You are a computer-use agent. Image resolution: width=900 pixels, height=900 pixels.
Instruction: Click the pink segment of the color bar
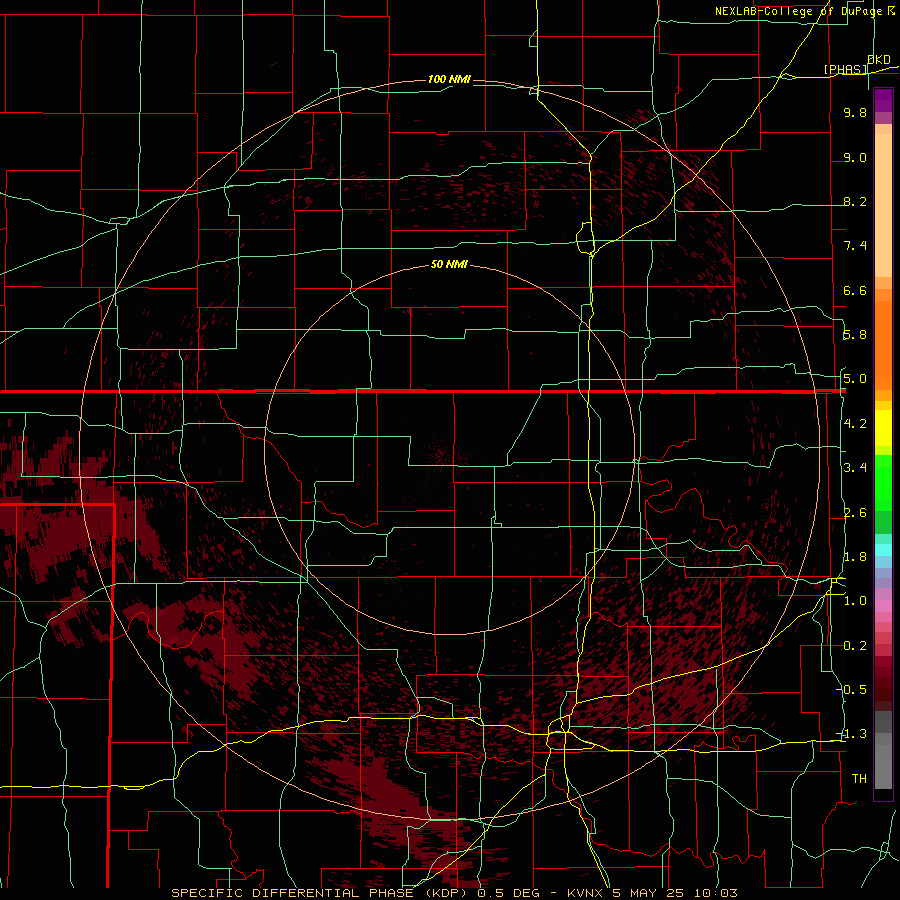883,606
